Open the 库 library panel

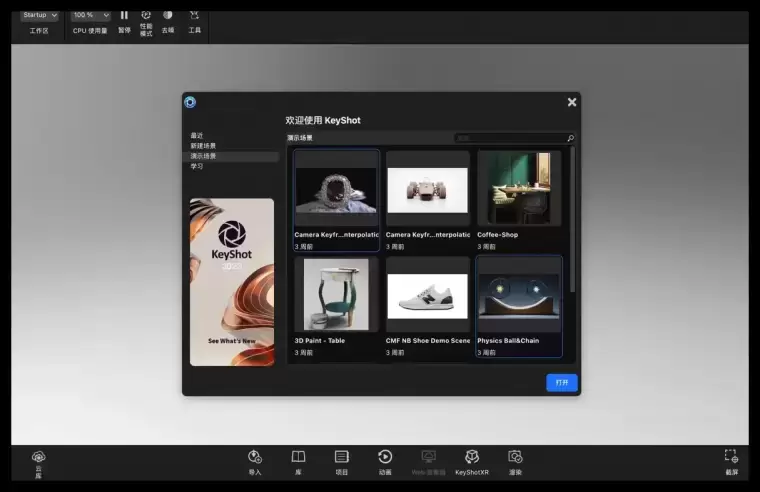point(298,457)
